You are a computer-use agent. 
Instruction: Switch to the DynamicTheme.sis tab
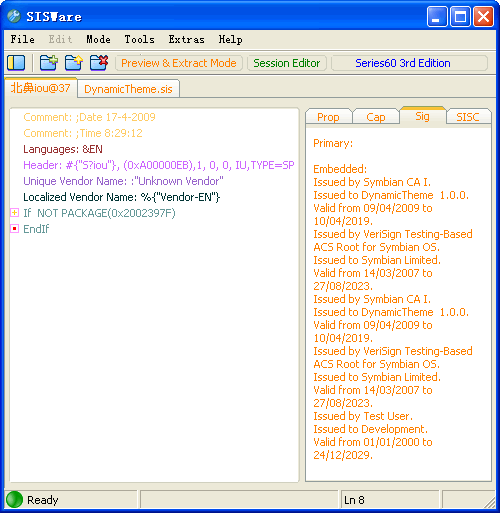pyautogui.click(x=128, y=89)
